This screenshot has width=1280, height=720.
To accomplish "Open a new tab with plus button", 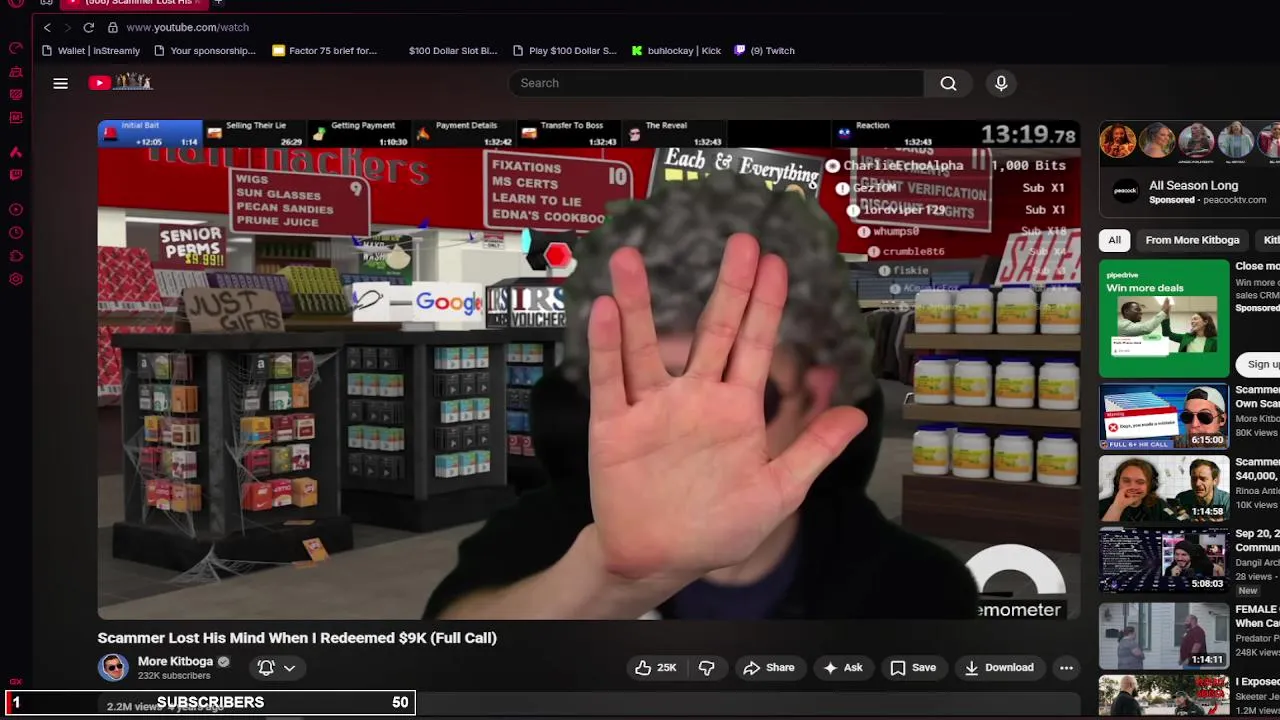I will tap(218, 3).
